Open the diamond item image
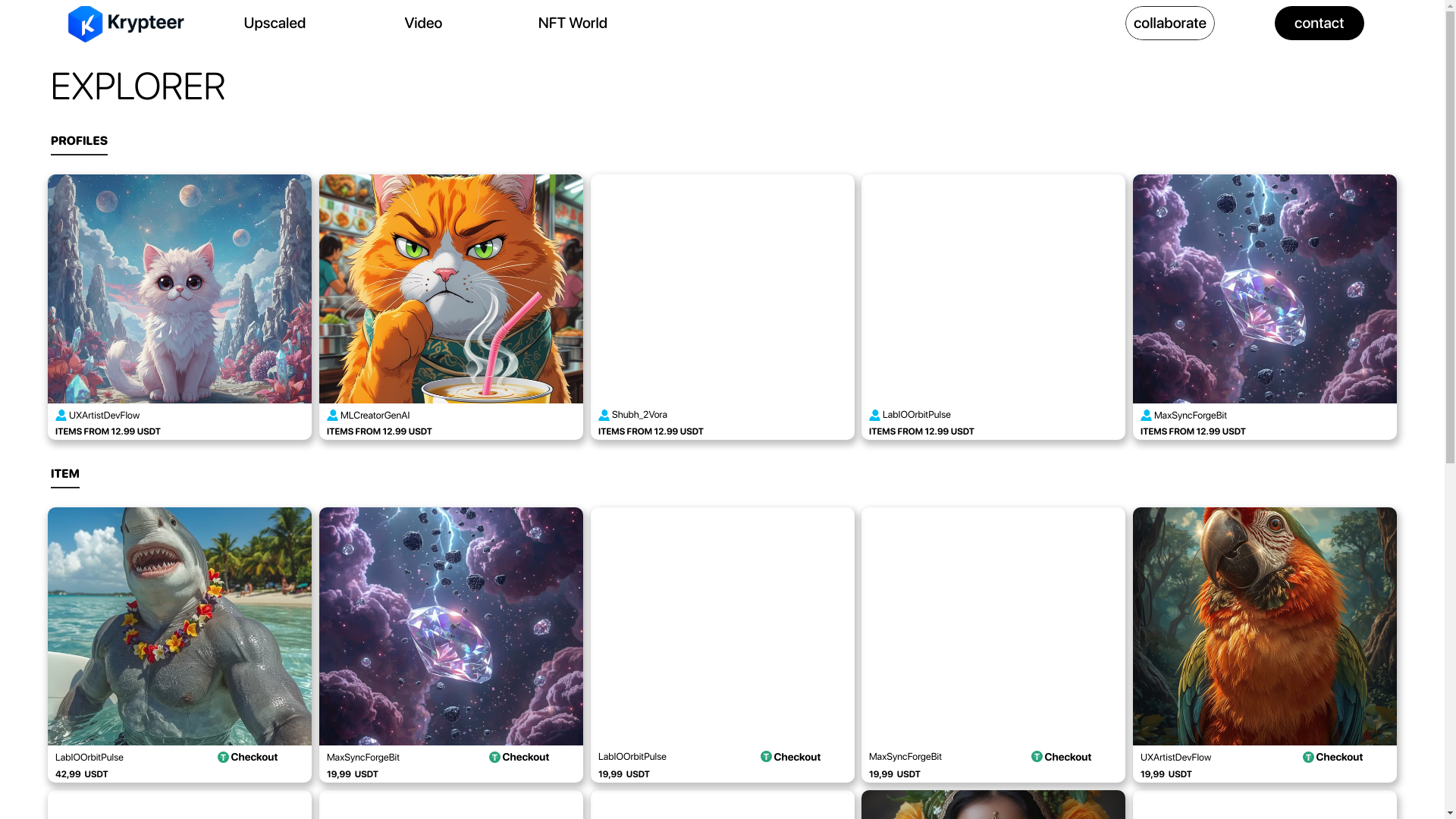Image resolution: width=1456 pixels, height=819 pixels. point(451,626)
